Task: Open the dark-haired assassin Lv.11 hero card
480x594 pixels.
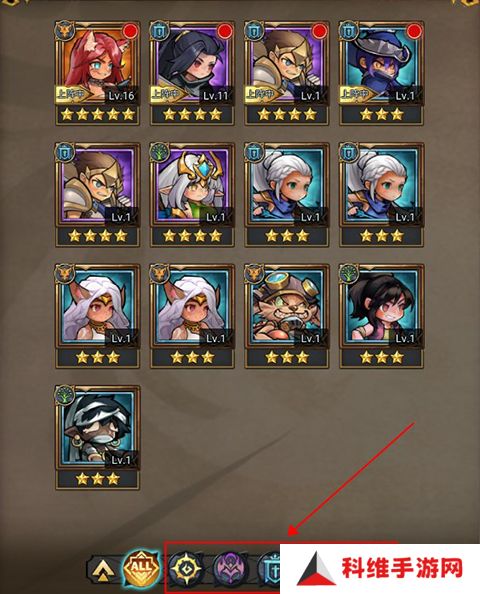Action: [x=192, y=73]
